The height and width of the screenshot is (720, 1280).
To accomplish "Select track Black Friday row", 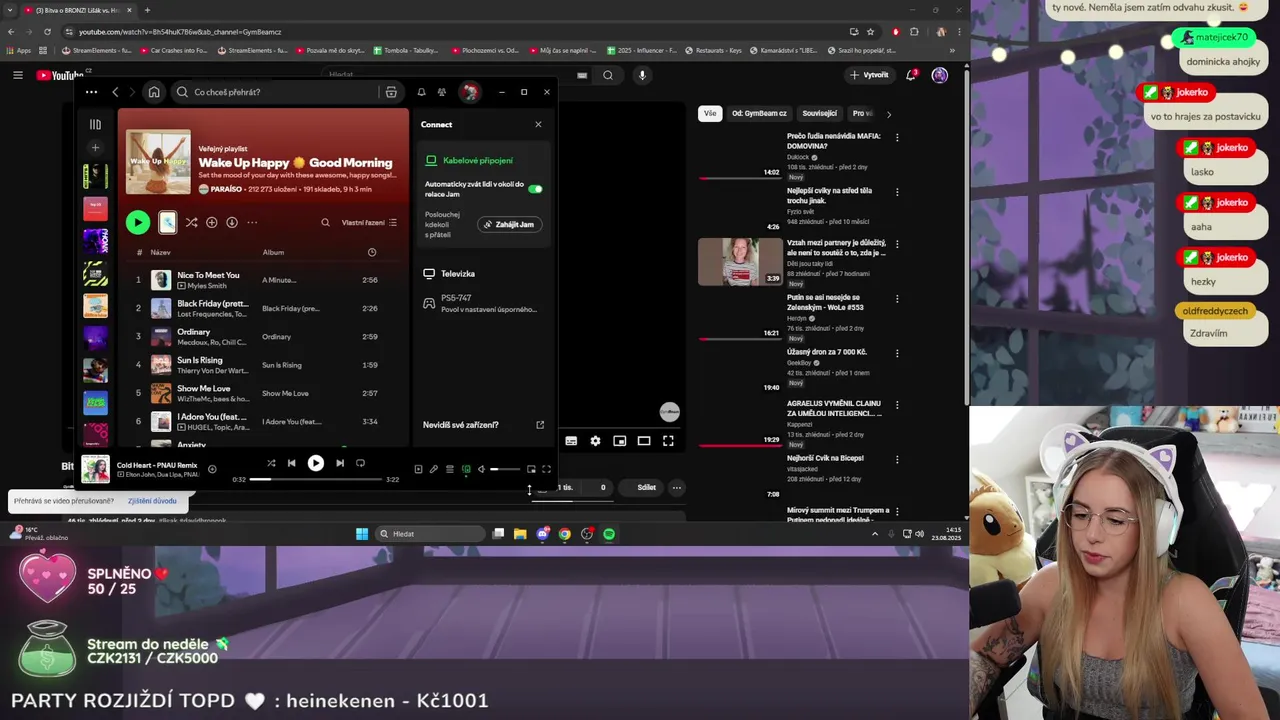I will point(263,308).
